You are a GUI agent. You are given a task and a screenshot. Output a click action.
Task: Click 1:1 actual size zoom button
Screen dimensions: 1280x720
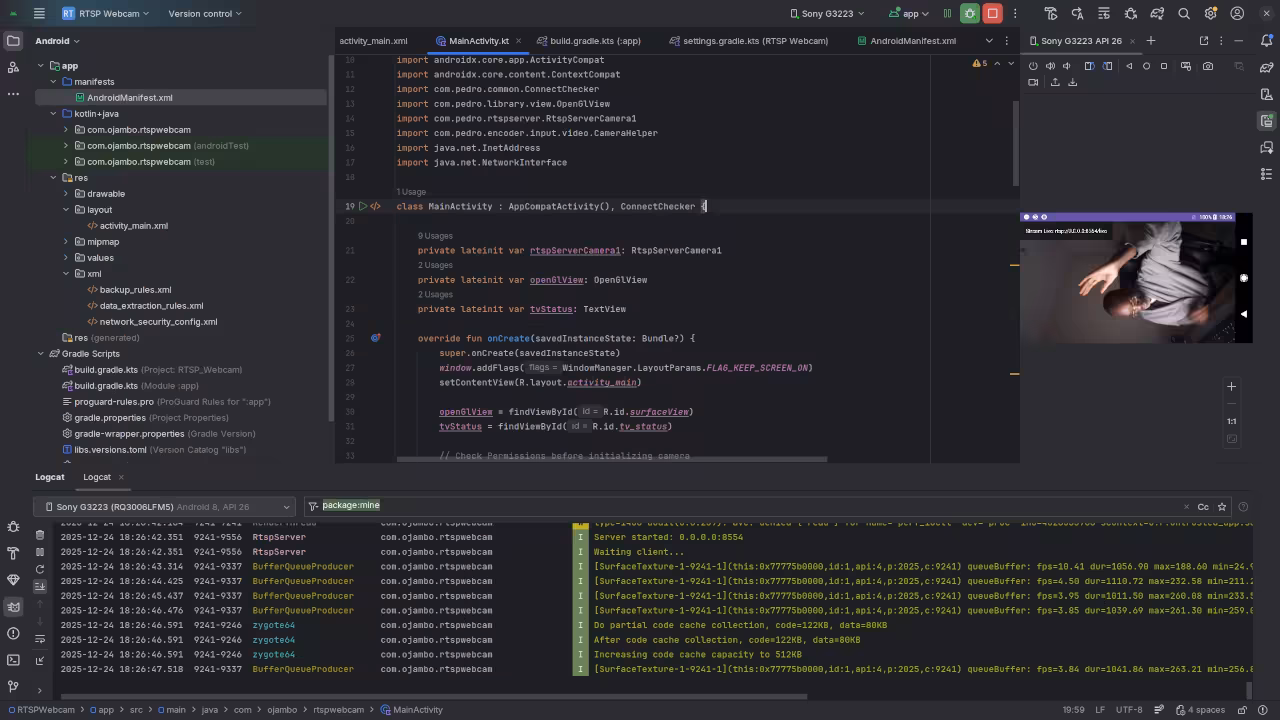1231,421
